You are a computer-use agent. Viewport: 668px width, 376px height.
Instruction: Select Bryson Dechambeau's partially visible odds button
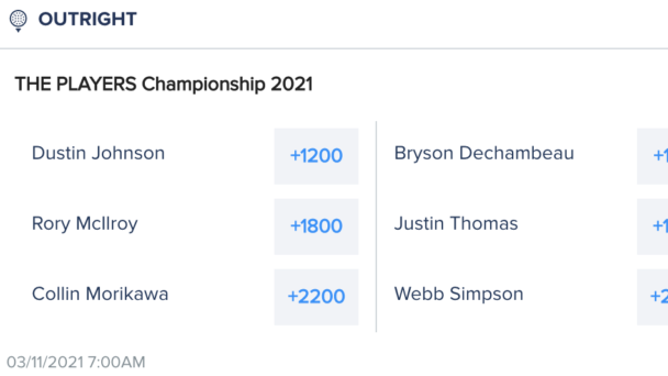tap(653, 156)
